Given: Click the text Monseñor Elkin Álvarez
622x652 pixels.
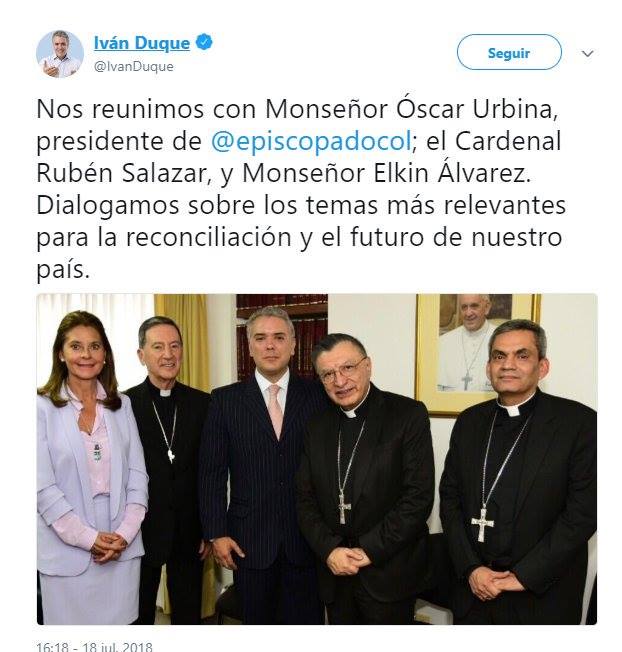Looking at the screenshot, I should coord(386,173).
